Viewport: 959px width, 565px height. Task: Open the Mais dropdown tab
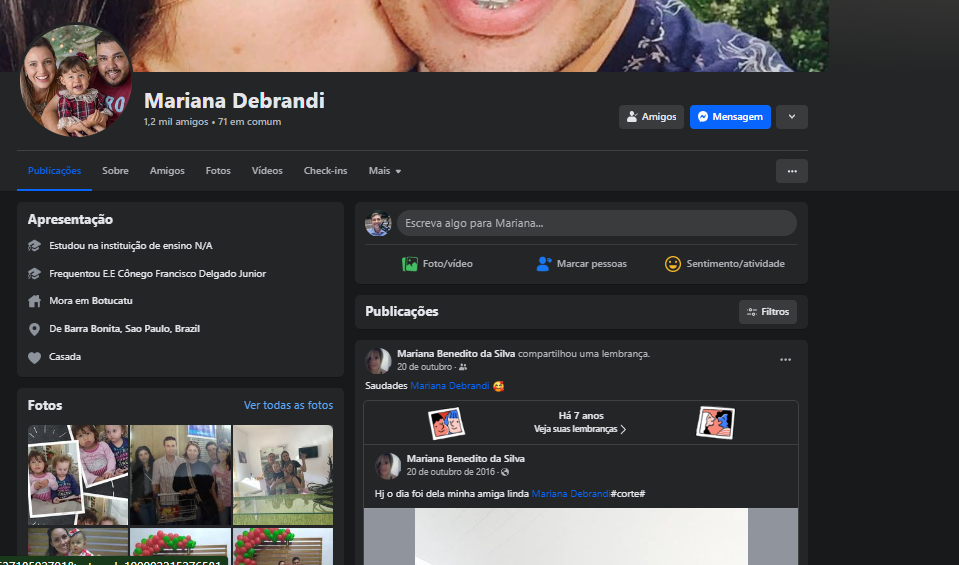click(x=384, y=171)
